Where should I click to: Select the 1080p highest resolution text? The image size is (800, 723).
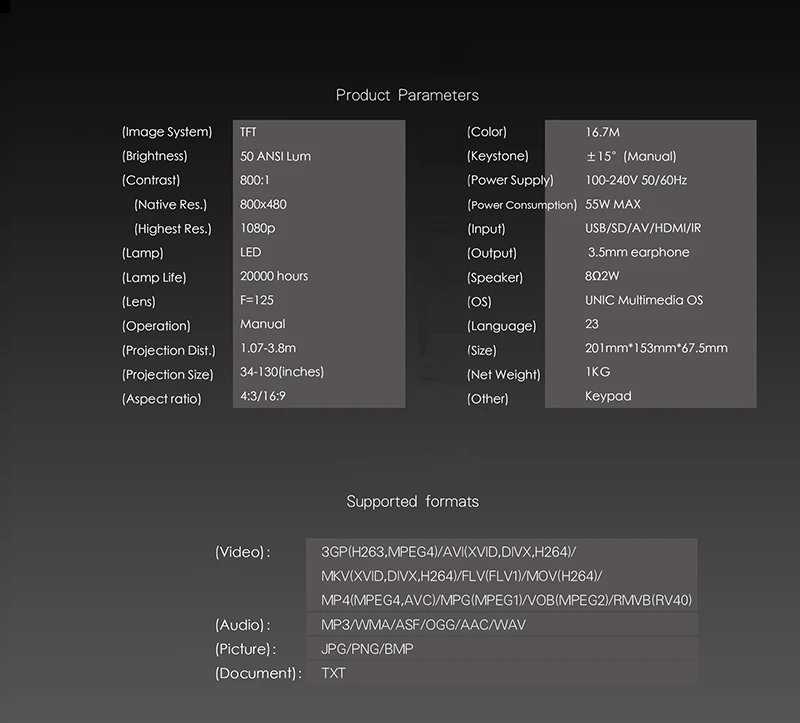click(x=258, y=228)
